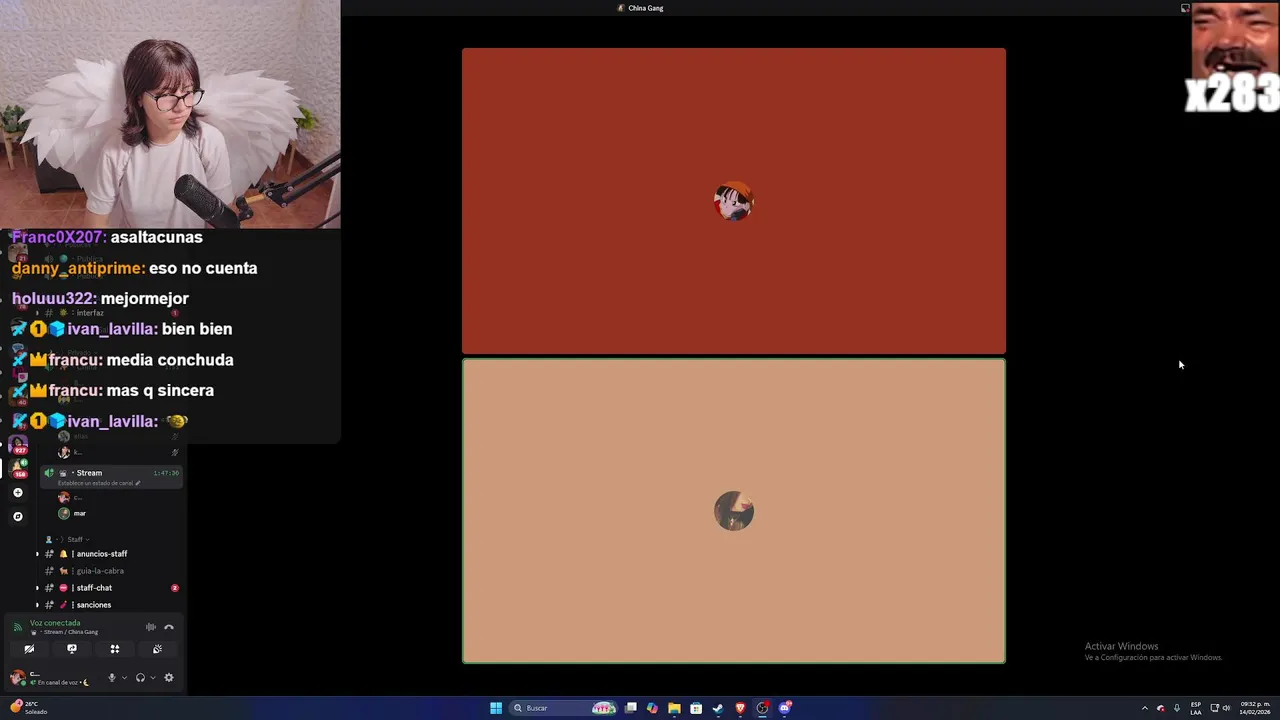Click the taskbar Buscar search box
Screen dimensions: 1280x720
(564, 708)
